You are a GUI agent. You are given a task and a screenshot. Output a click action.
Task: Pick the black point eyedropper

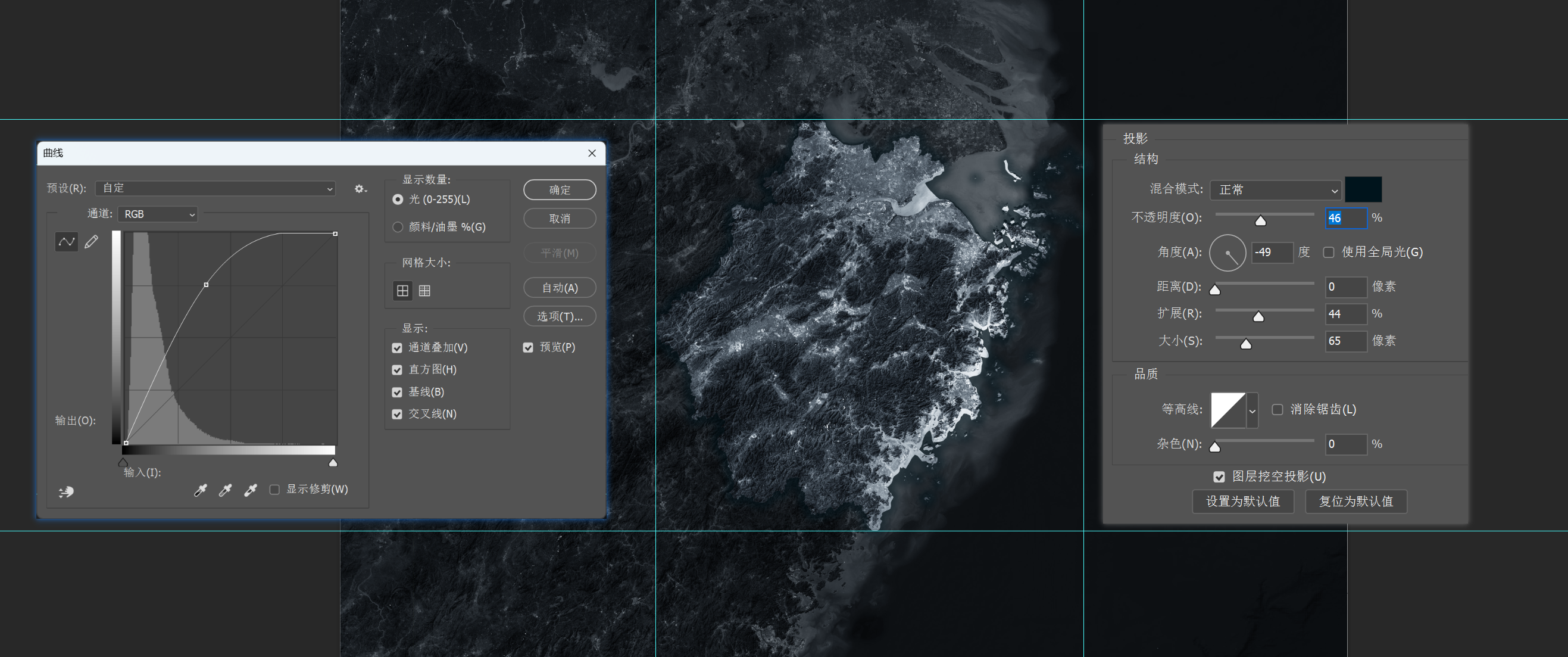point(200,490)
